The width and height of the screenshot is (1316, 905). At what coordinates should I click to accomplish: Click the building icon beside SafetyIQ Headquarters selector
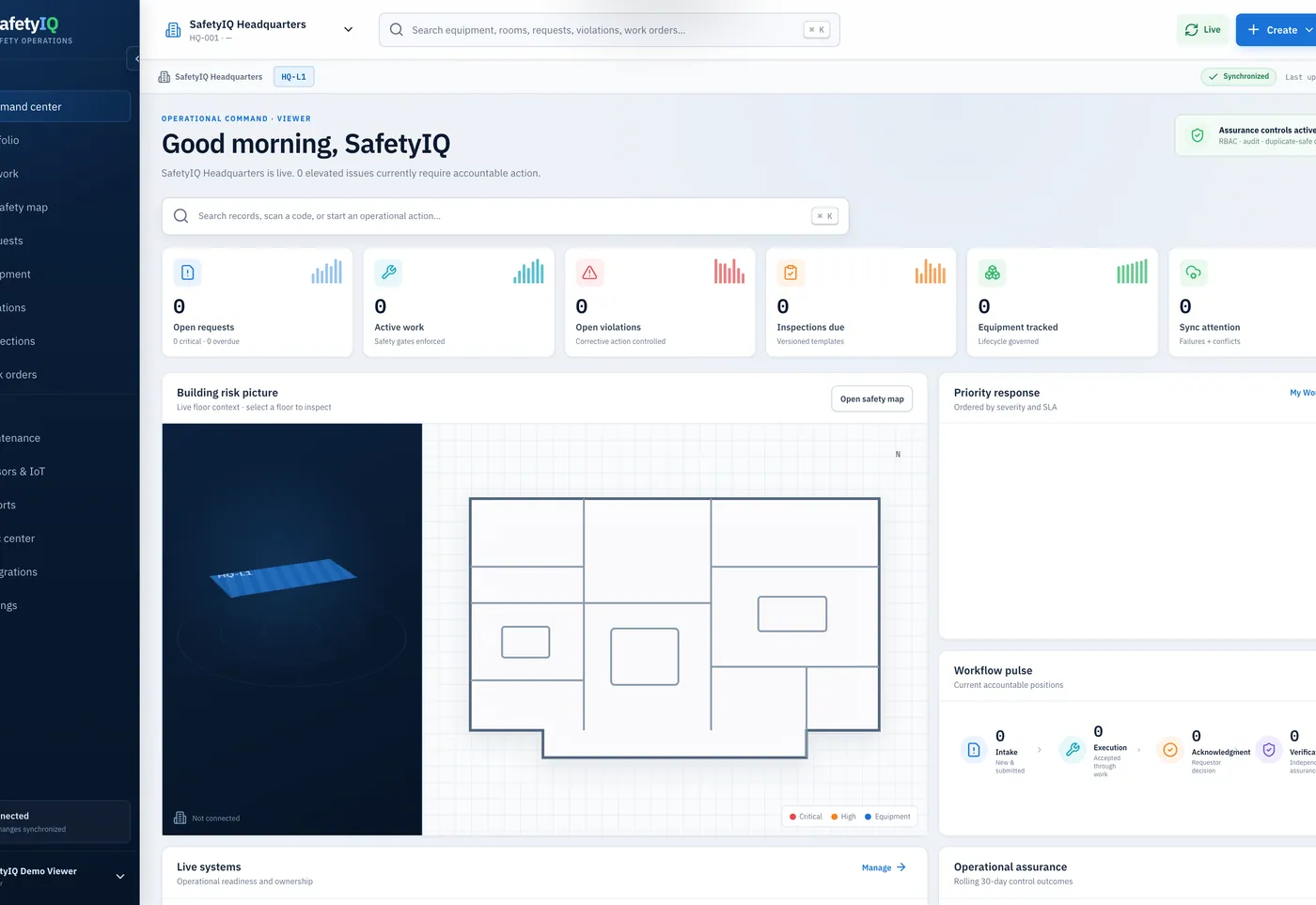pyautogui.click(x=173, y=30)
